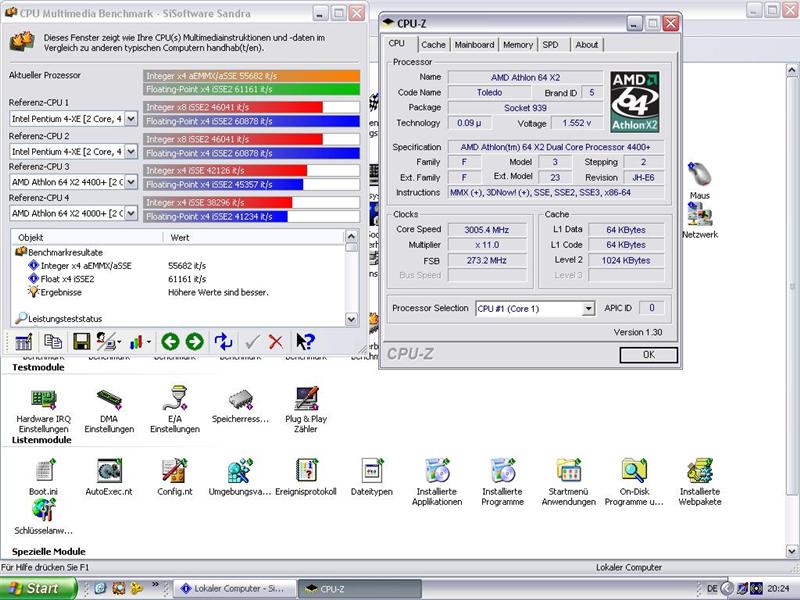
Task: Switch to the SPD tab in CPU-Z
Action: [x=551, y=45]
